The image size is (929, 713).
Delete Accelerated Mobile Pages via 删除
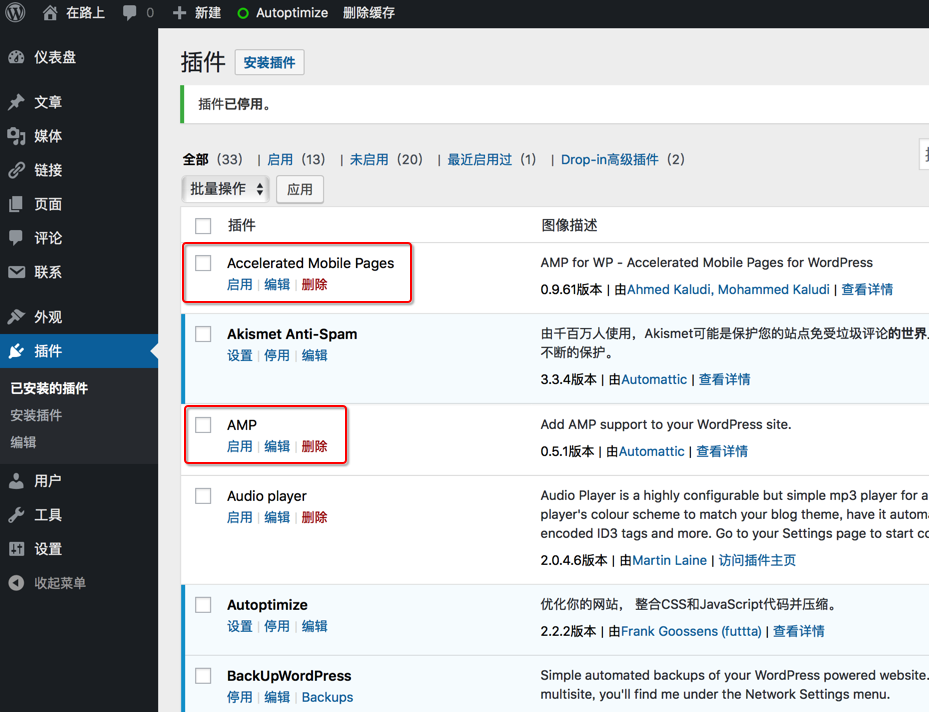click(x=315, y=284)
